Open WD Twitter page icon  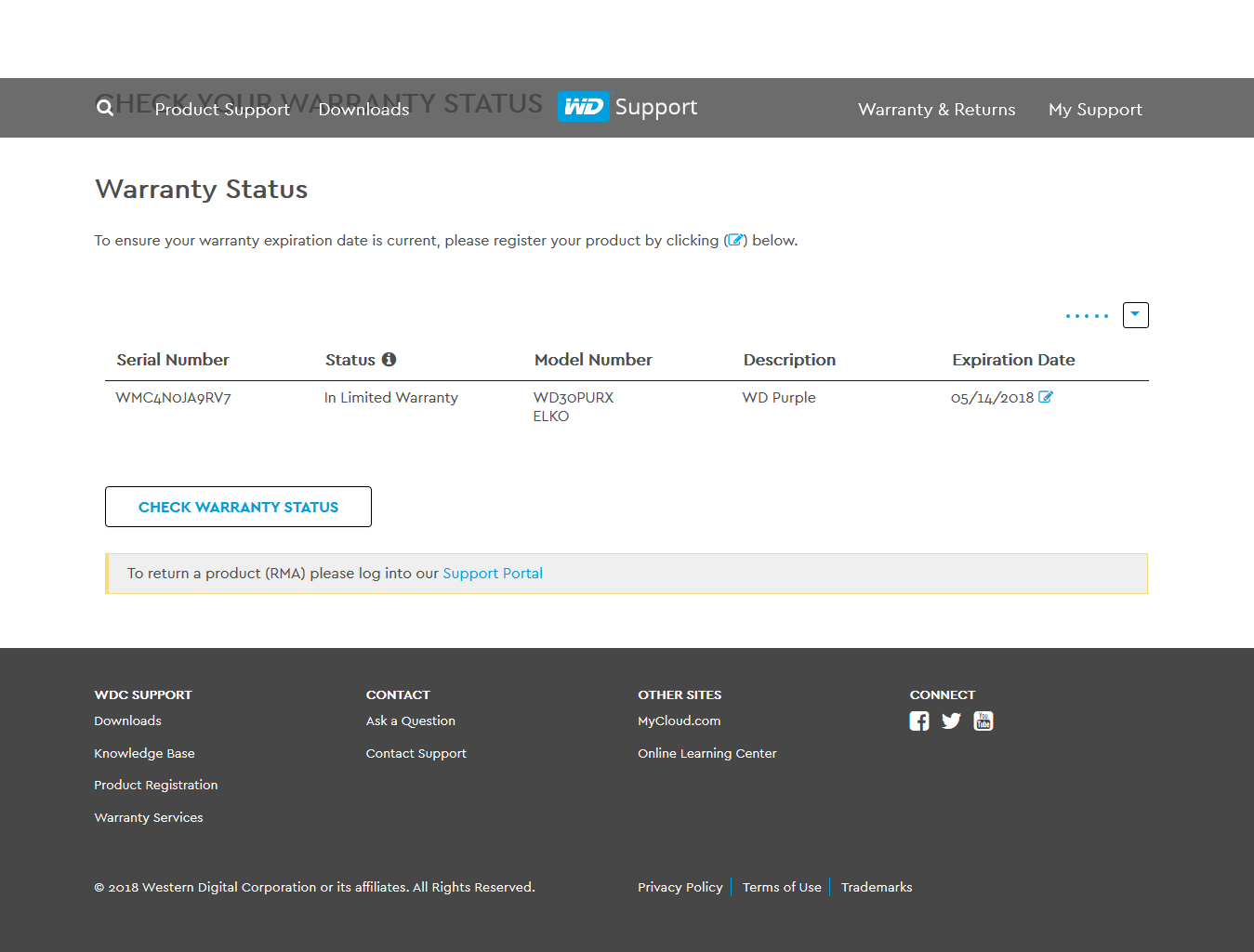coord(951,721)
